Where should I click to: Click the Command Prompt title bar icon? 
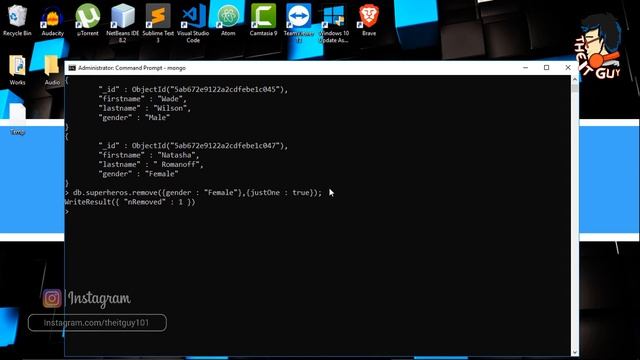[x=72, y=68]
